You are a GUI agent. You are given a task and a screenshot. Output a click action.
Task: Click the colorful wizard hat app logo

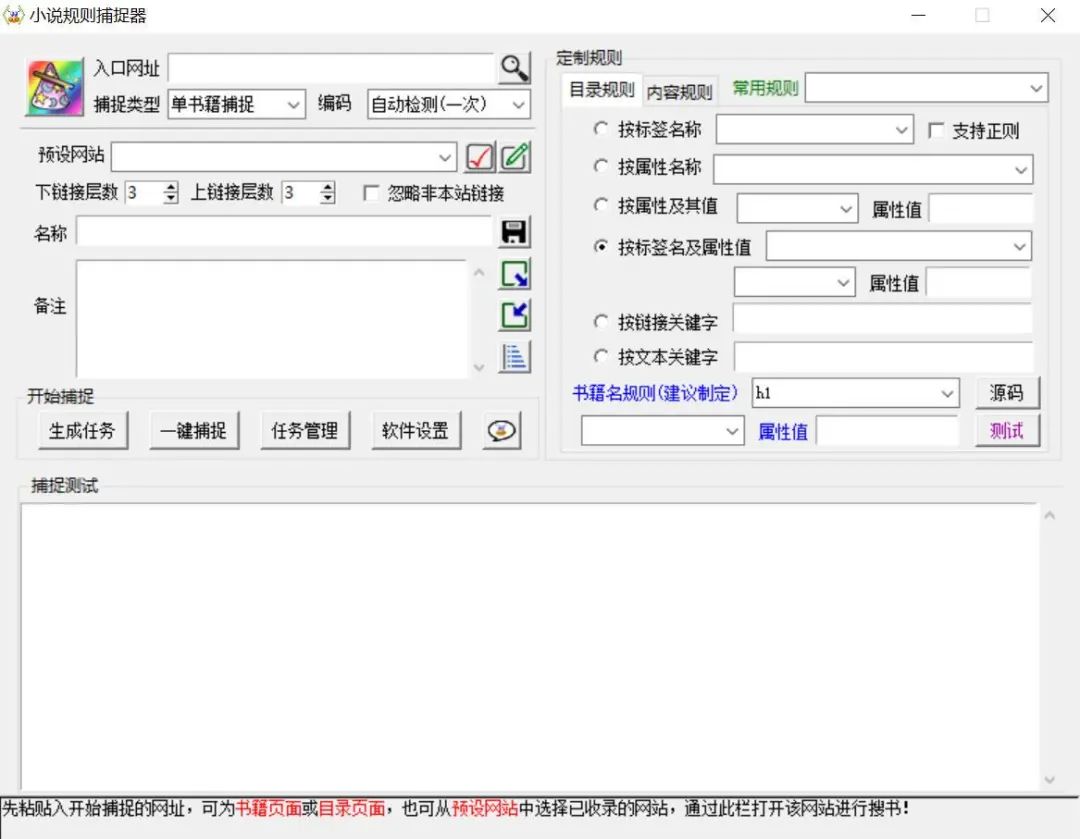pyautogui.click(x=54, y=87)
